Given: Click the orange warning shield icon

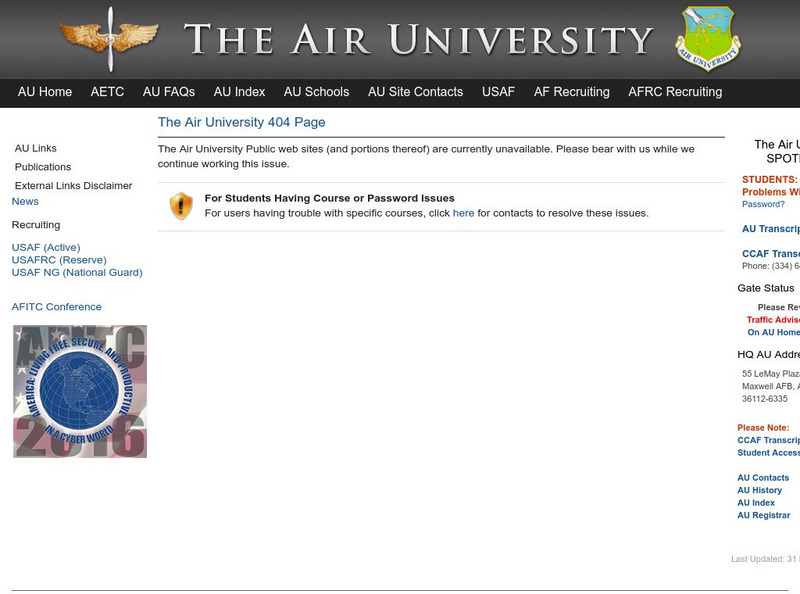Looking at the screenshot, I should tap(180, 205).
